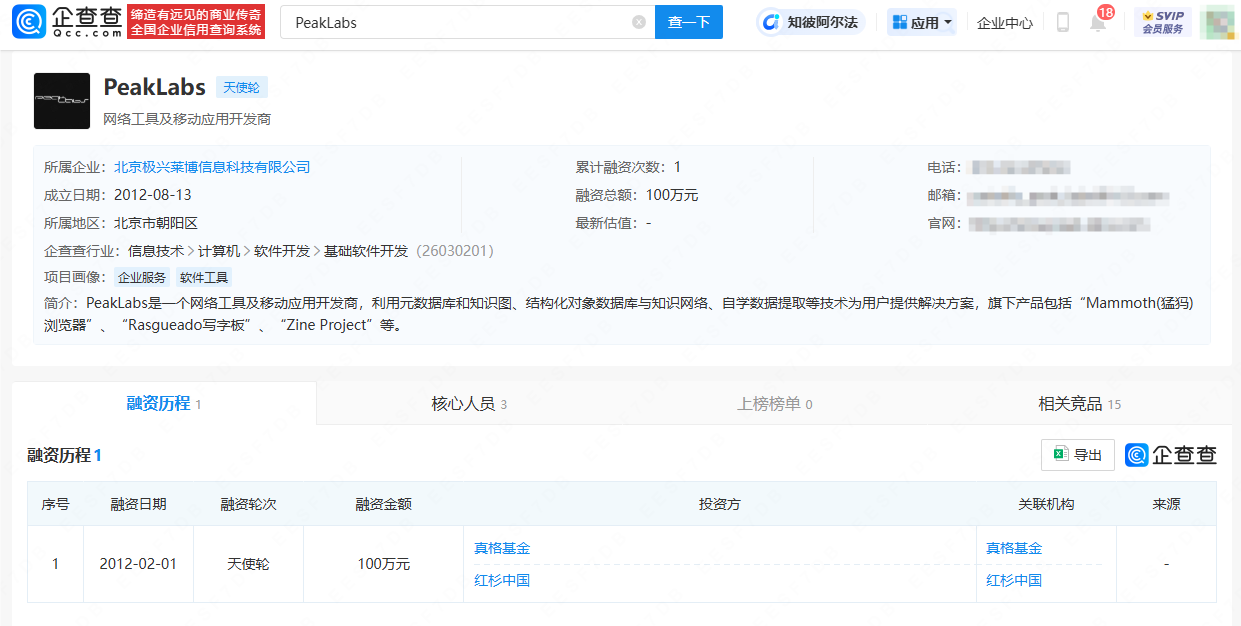Image resolution: width=1241 pixels, height=626 pixels.
Task: Select the 企业服务 project tag
Action: (x=142, y=278)
